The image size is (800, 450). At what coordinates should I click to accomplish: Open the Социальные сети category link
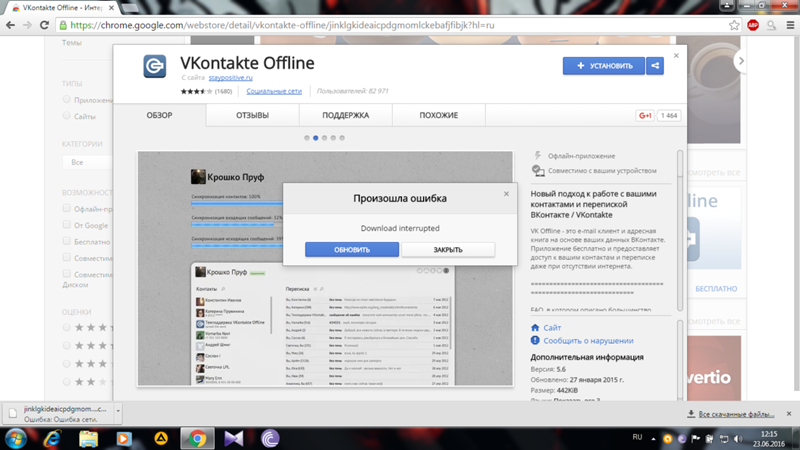274,91
